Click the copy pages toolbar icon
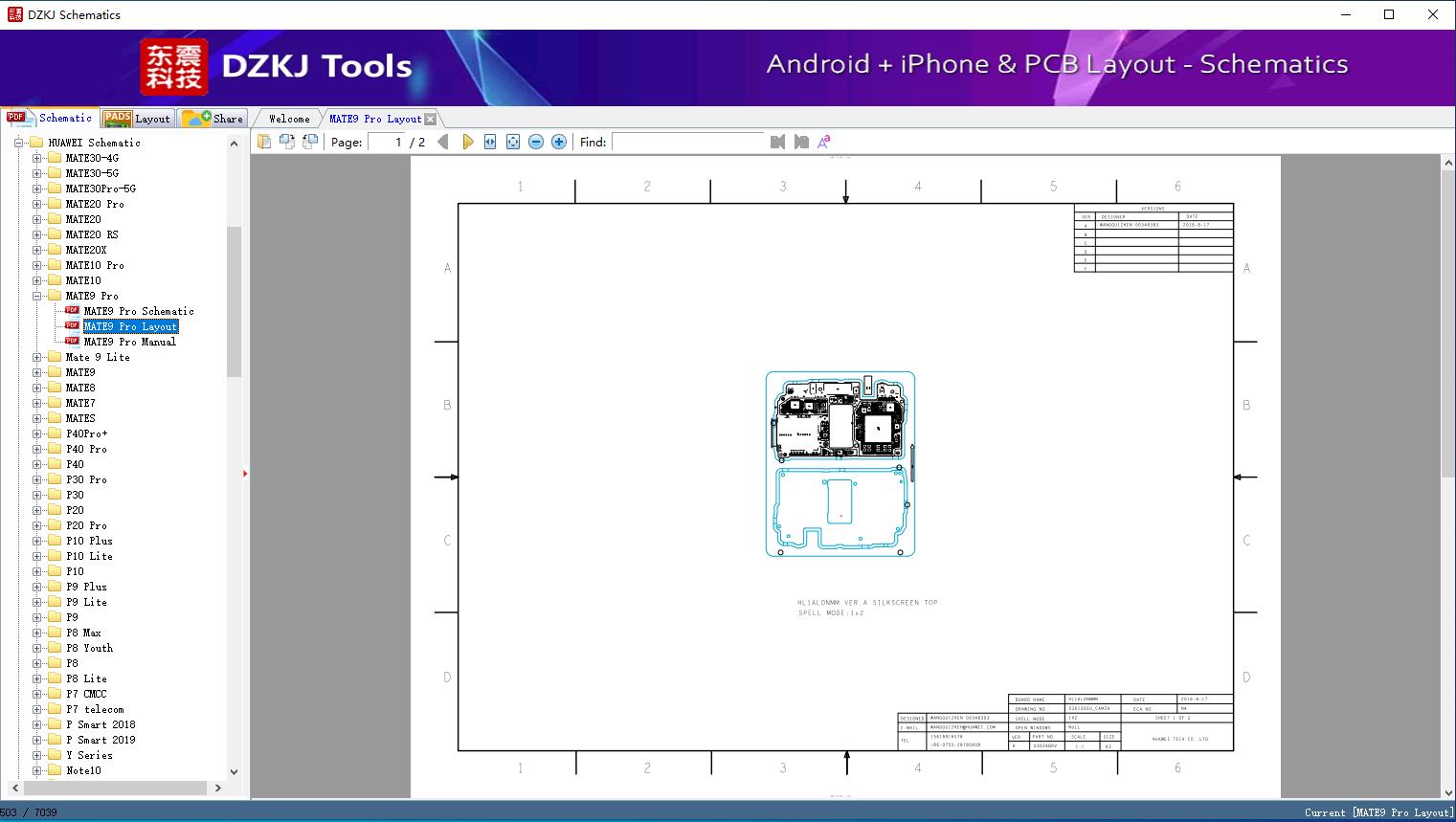1456x822 pixels. [x=264, y=142]
